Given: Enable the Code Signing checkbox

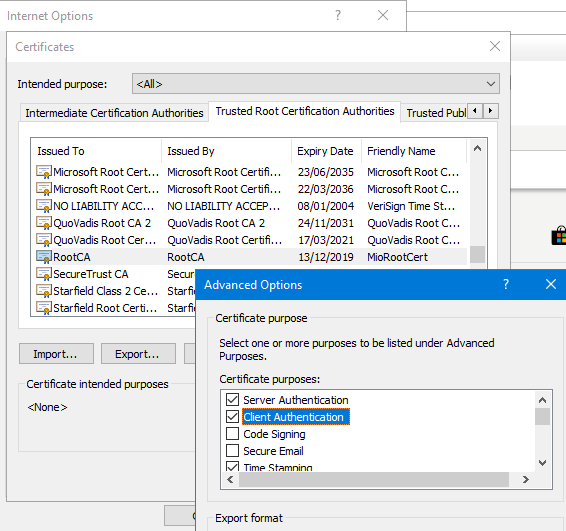Looking at the screenshot, I should point(232,434).
